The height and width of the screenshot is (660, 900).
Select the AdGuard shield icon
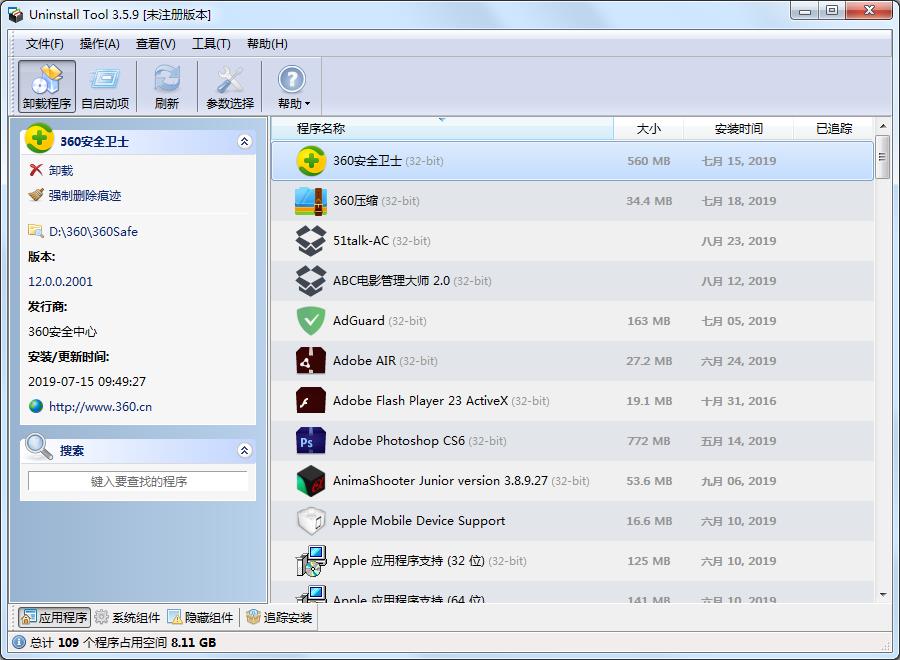[x=311, y=321]
